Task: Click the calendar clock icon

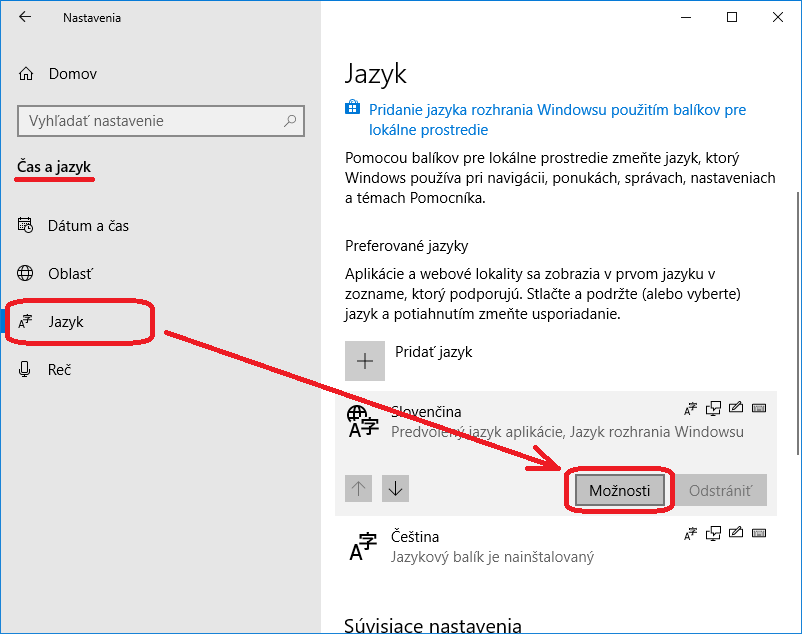Action: 25,225
